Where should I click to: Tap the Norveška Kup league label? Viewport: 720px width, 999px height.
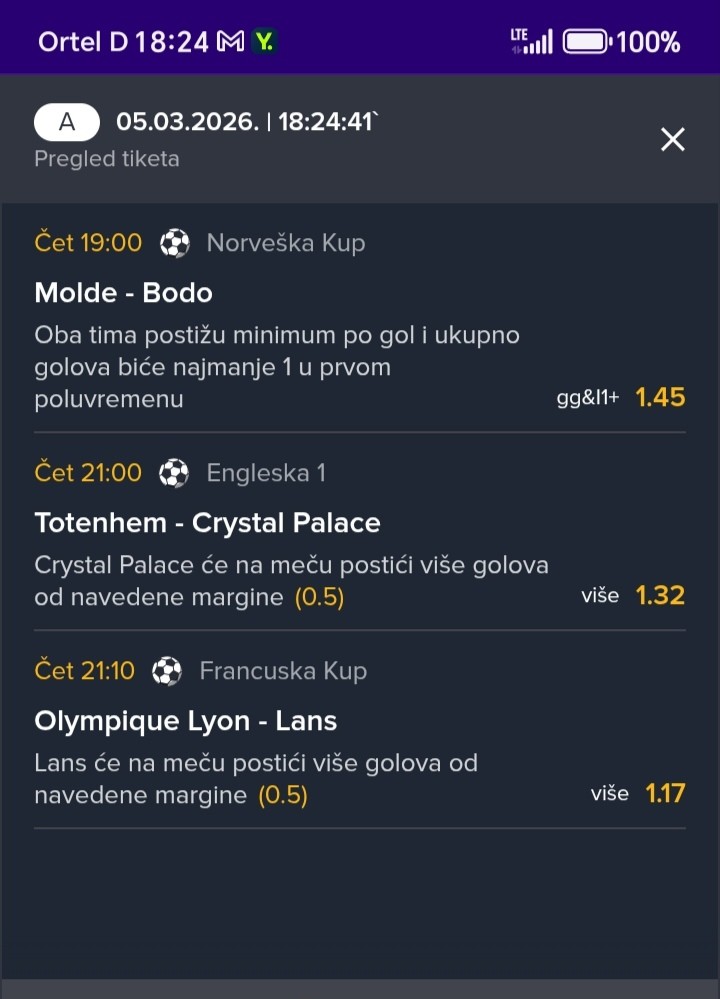[285, 243]
